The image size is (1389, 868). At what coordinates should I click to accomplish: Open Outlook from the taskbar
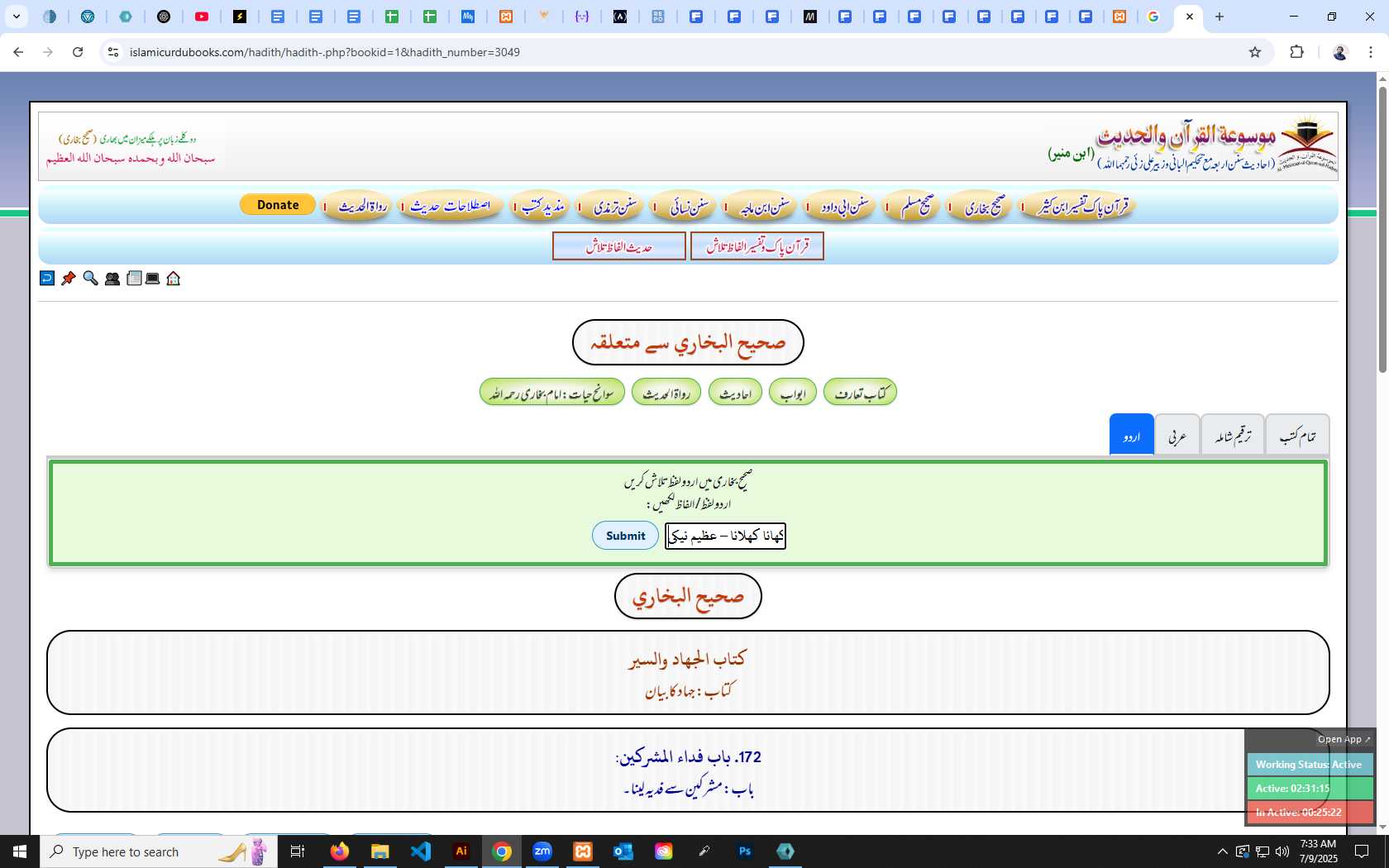pos(623,851)
